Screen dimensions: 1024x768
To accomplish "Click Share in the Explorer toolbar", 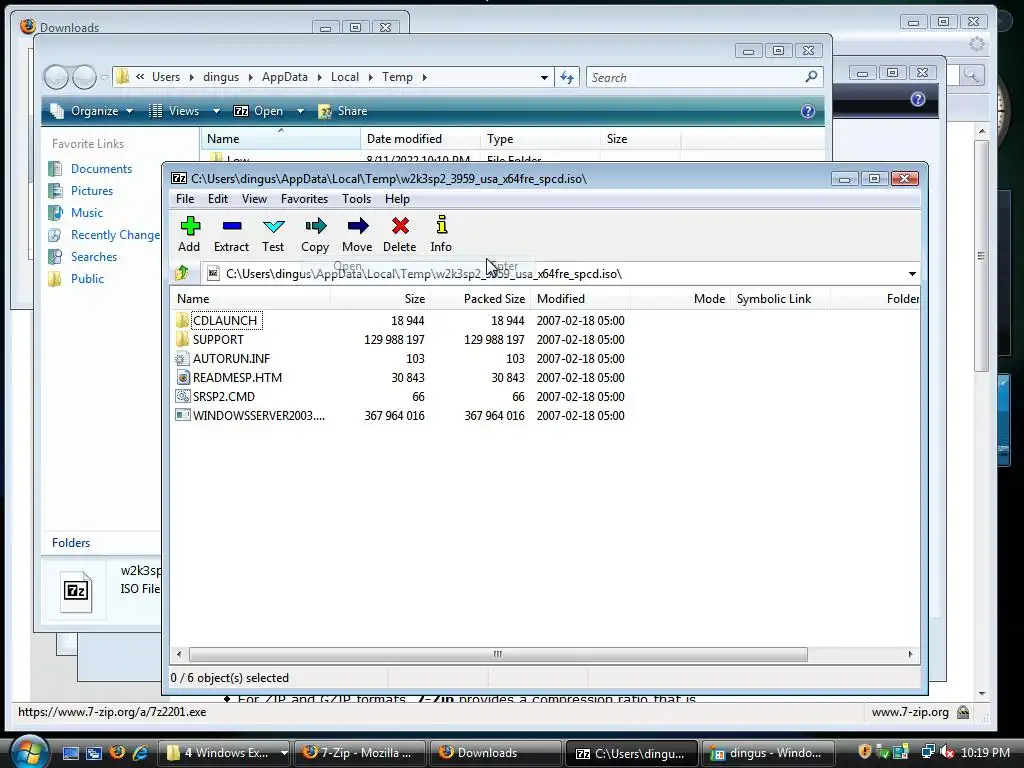I will click(x=343, y=111).
